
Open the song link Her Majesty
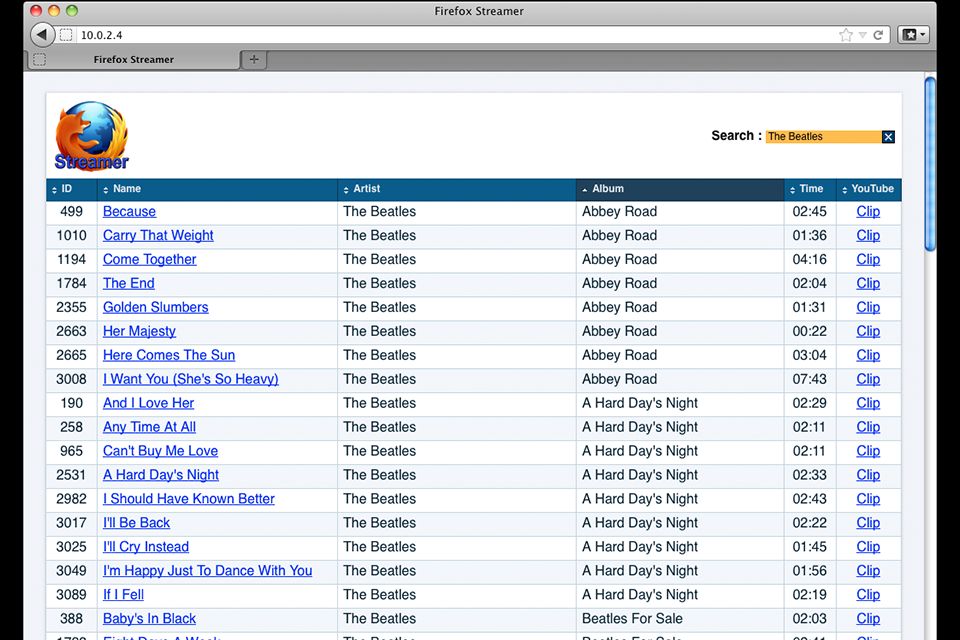(139, 331)
